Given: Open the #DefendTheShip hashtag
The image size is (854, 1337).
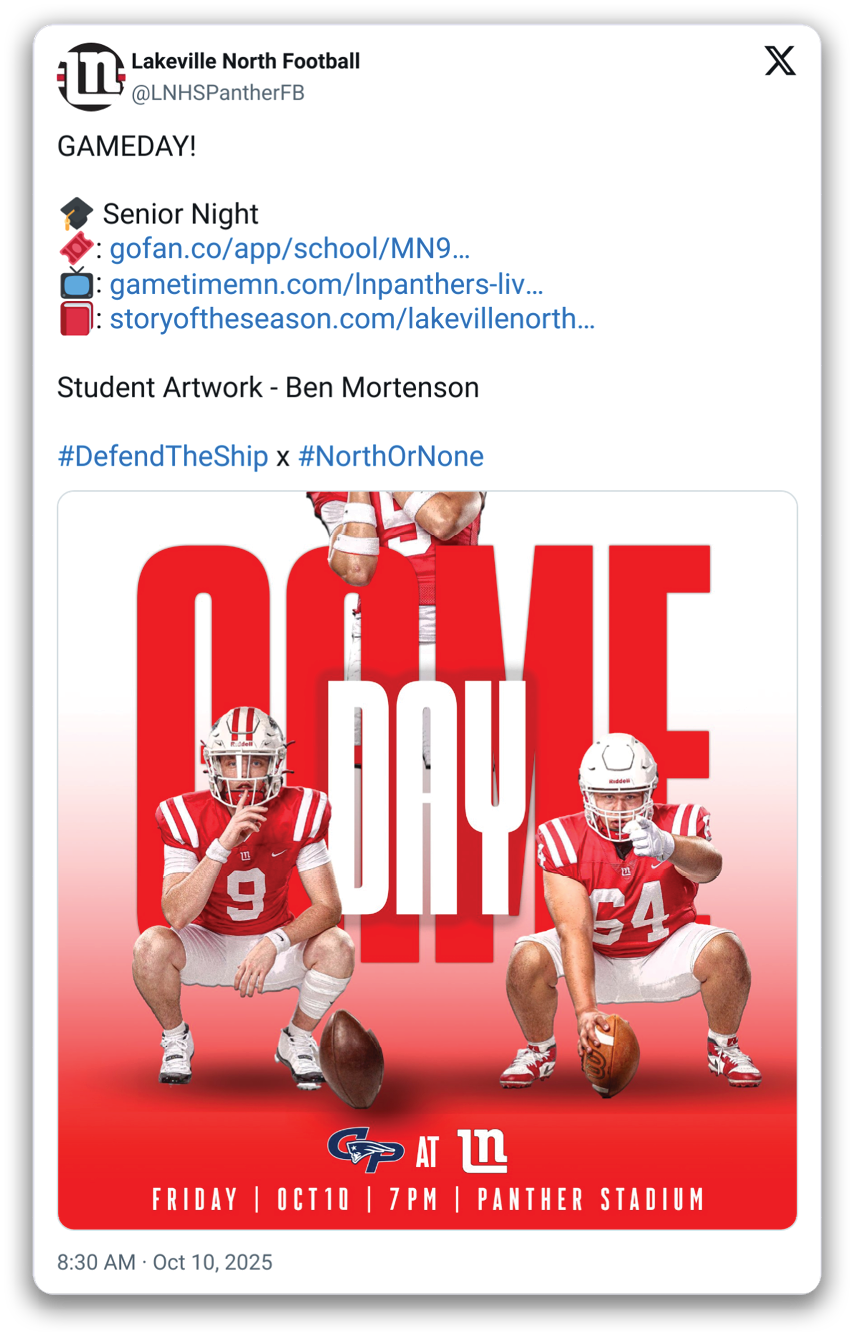Looking at the screenshot, I should 163,457.
